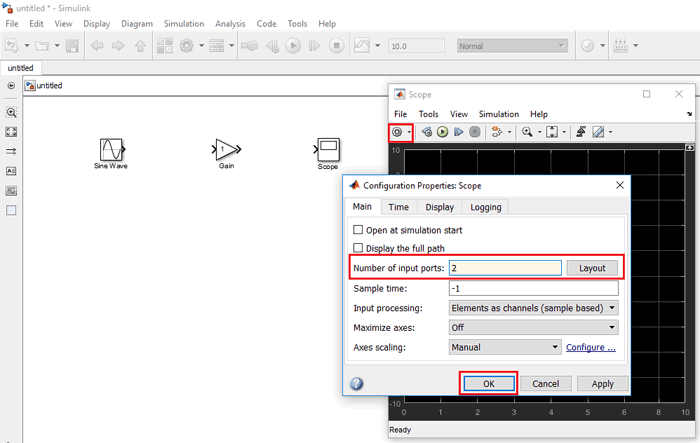Click Step Forward in Simulink main toolbar
The height and width of the screenshot is (443, 700).
[314, 46]
